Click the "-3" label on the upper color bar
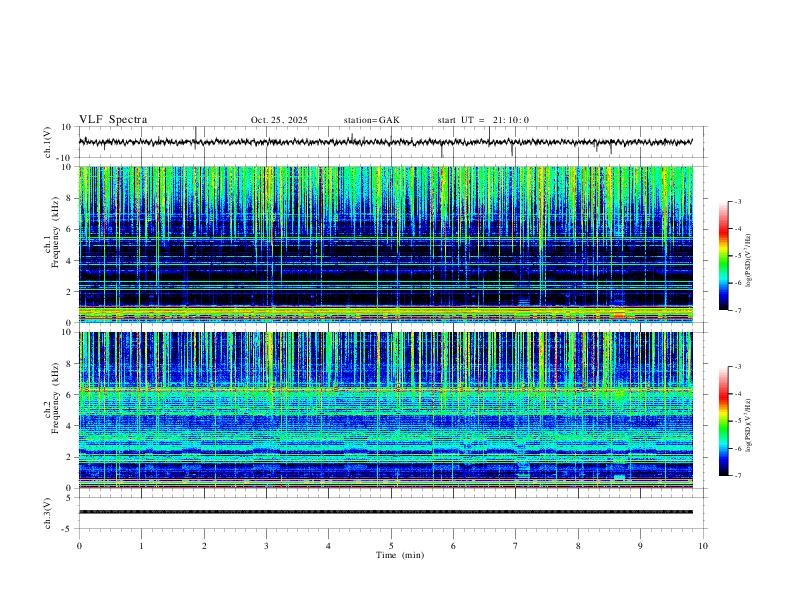 [x=737, y=201]
